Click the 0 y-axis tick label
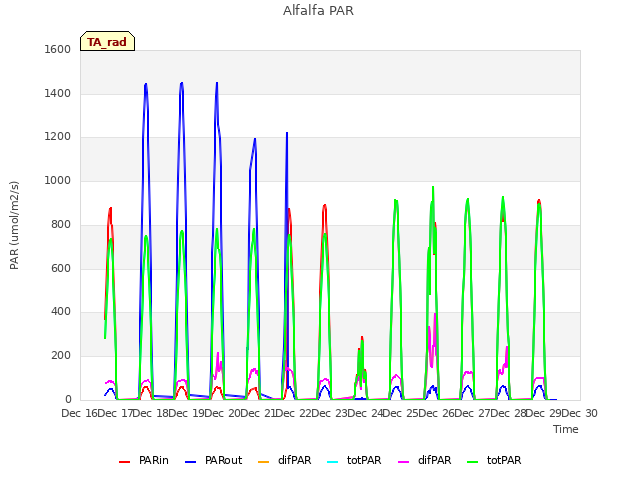Screen dimensions: 640x480 (x=68, y=399)
